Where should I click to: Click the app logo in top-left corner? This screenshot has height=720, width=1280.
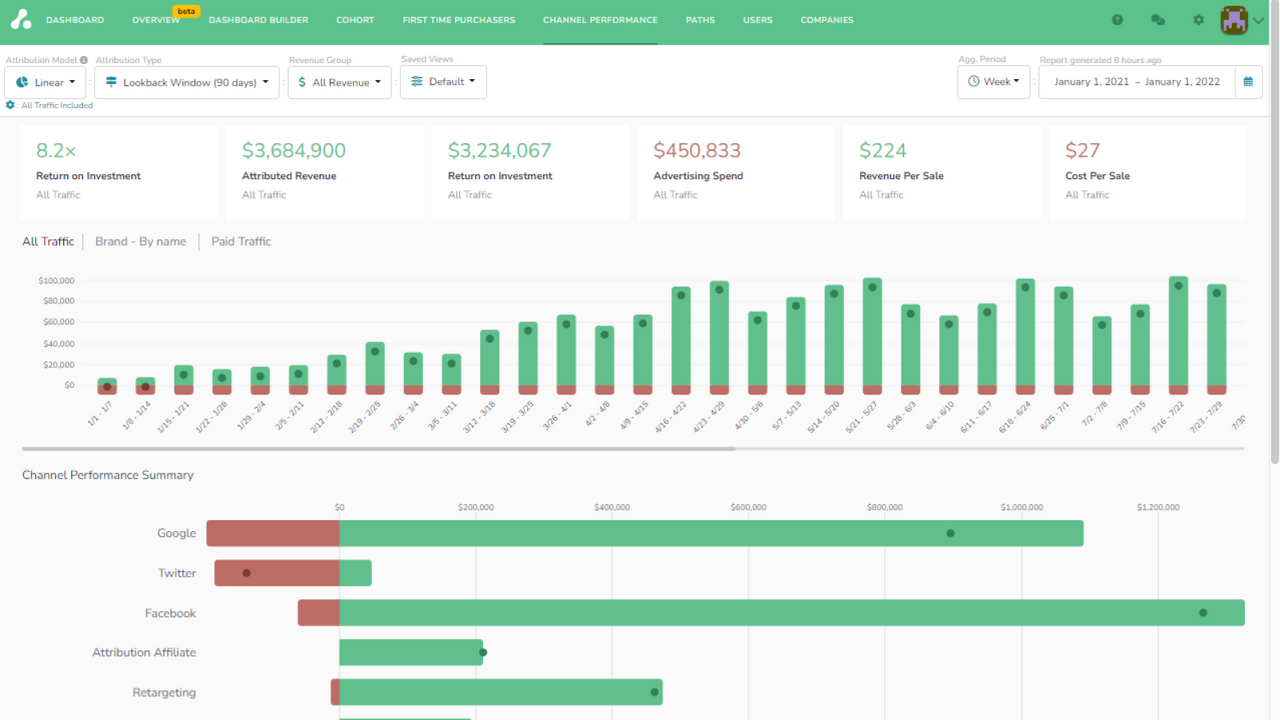pos(20,20)
